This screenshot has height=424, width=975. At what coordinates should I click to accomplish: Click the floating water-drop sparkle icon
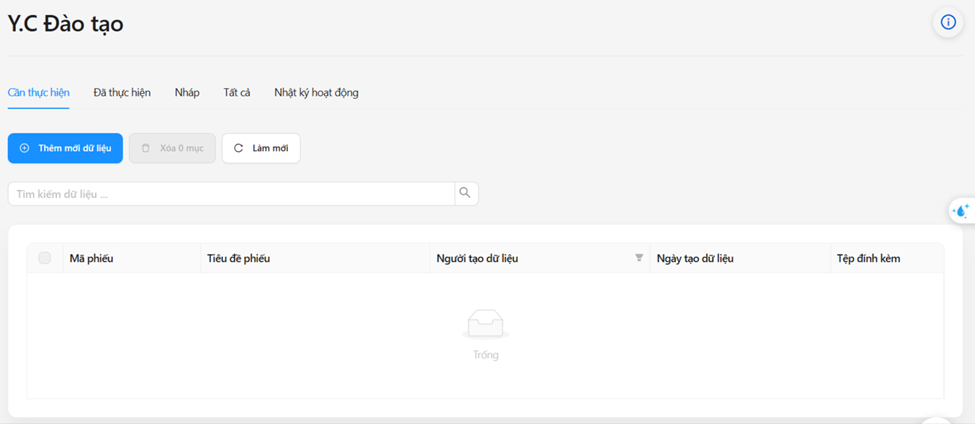pos(960,211)
